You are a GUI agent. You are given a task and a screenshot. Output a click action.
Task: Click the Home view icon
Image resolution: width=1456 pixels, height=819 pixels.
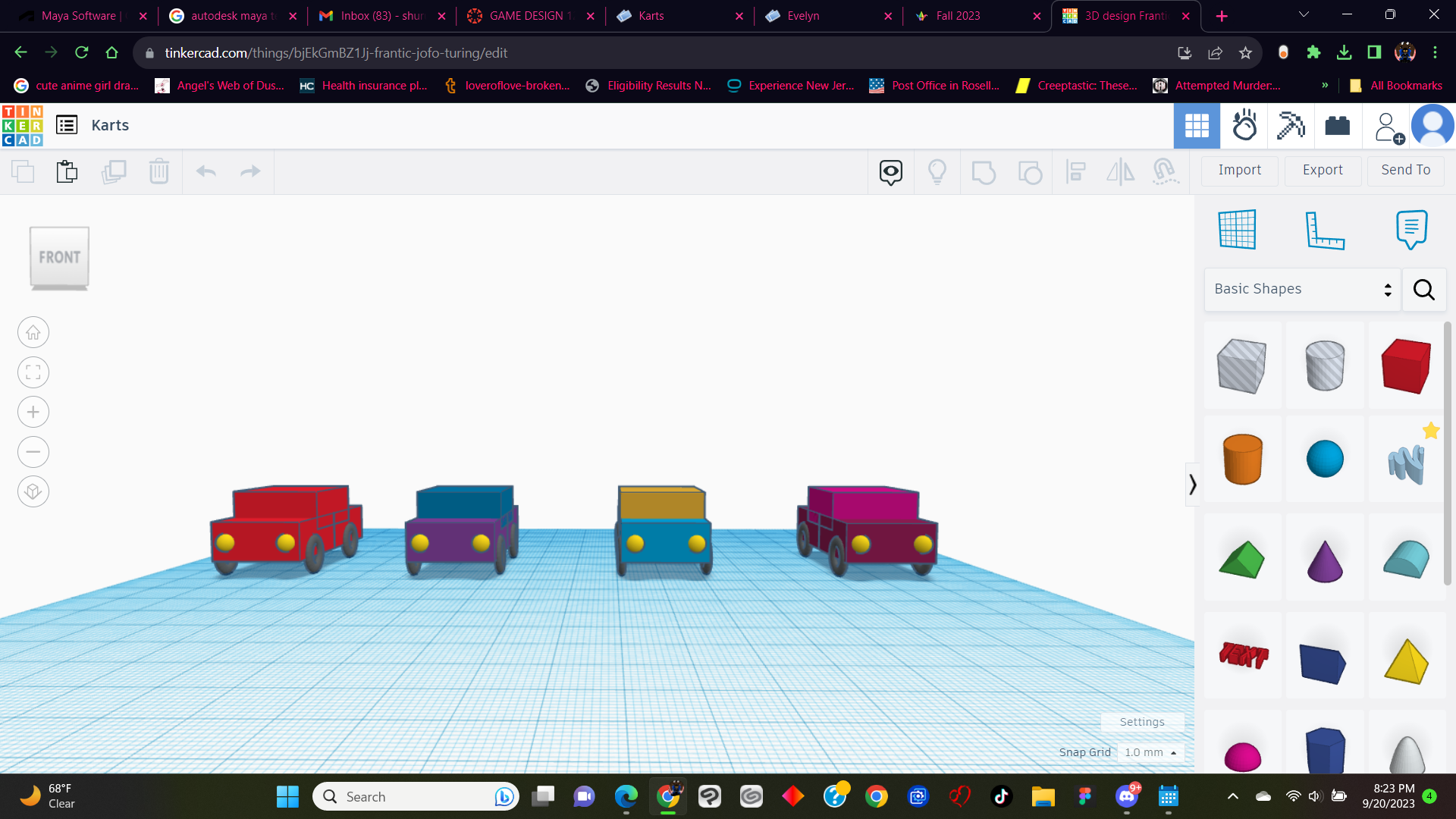pos(33,333)
